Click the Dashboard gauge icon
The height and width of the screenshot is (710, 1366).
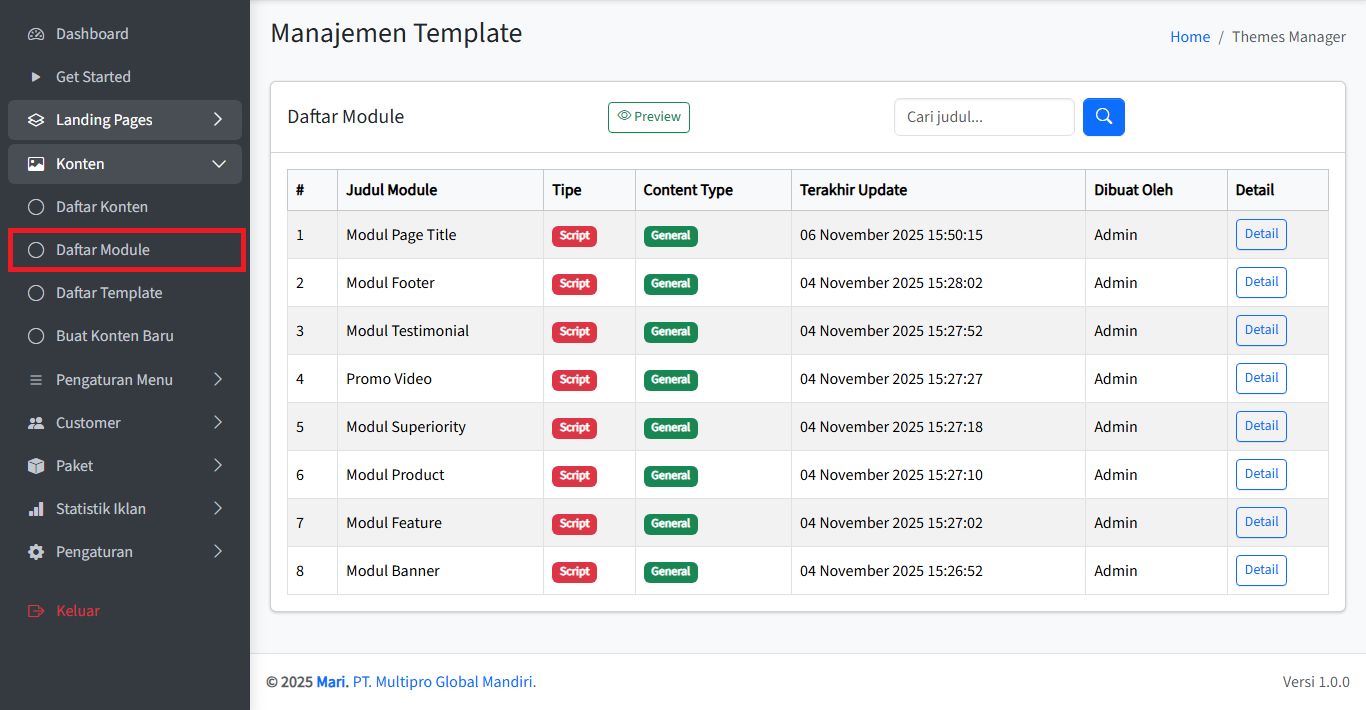(36, 34)
